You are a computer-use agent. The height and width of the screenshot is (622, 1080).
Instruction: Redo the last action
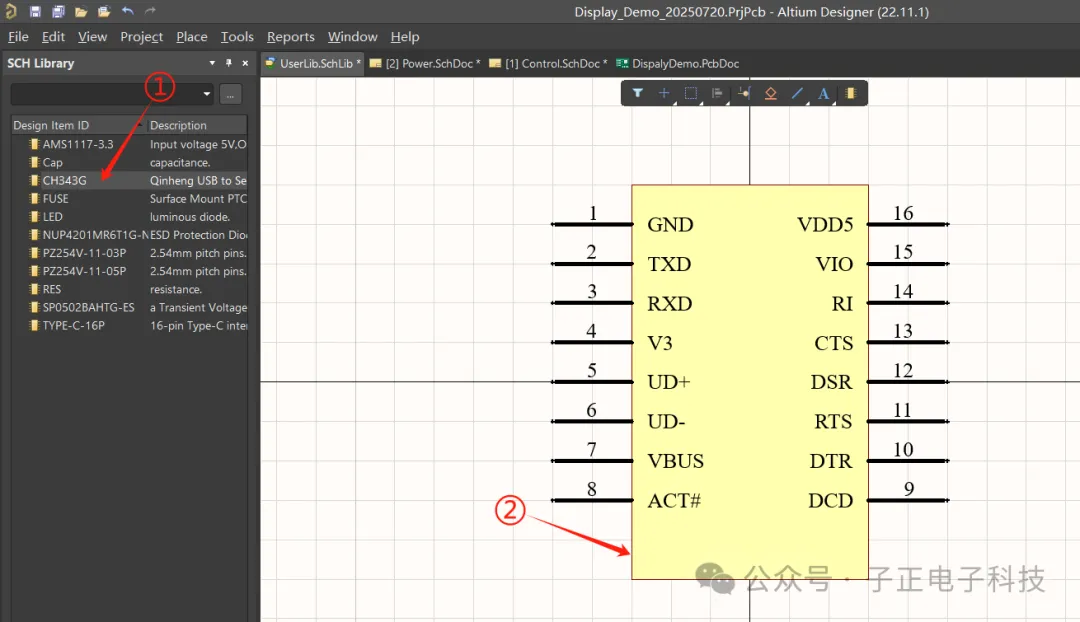click(150, 11)
